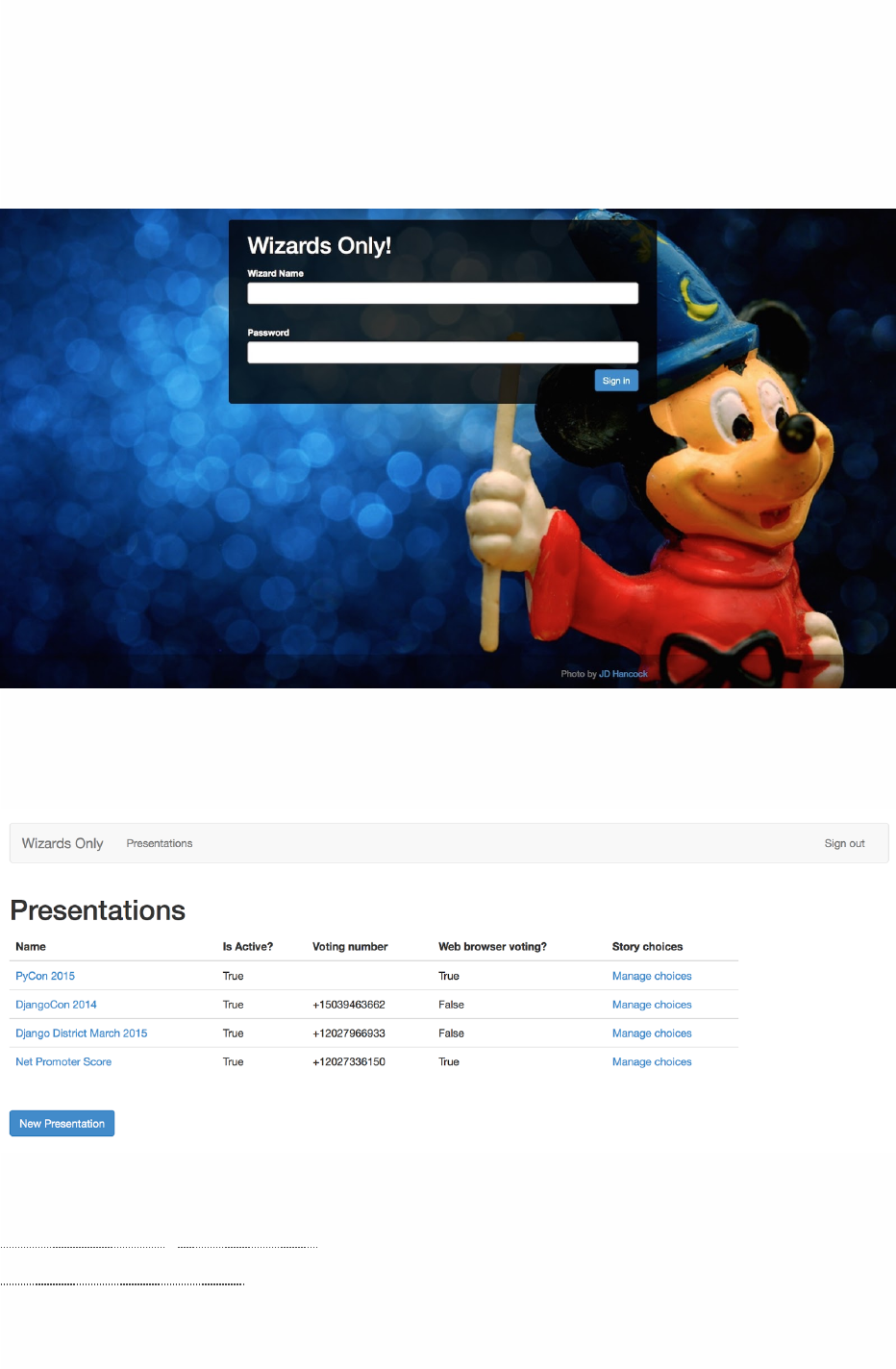Select voting number +15039463662

tap(349, 1005)
